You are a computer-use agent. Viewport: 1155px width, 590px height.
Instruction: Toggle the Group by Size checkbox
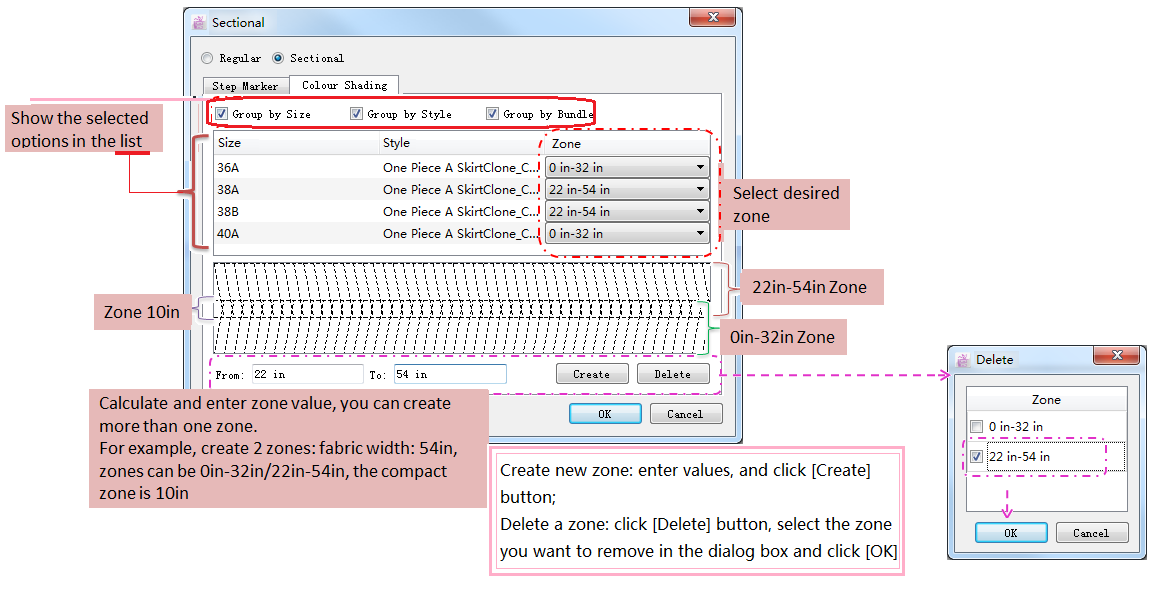222,114
